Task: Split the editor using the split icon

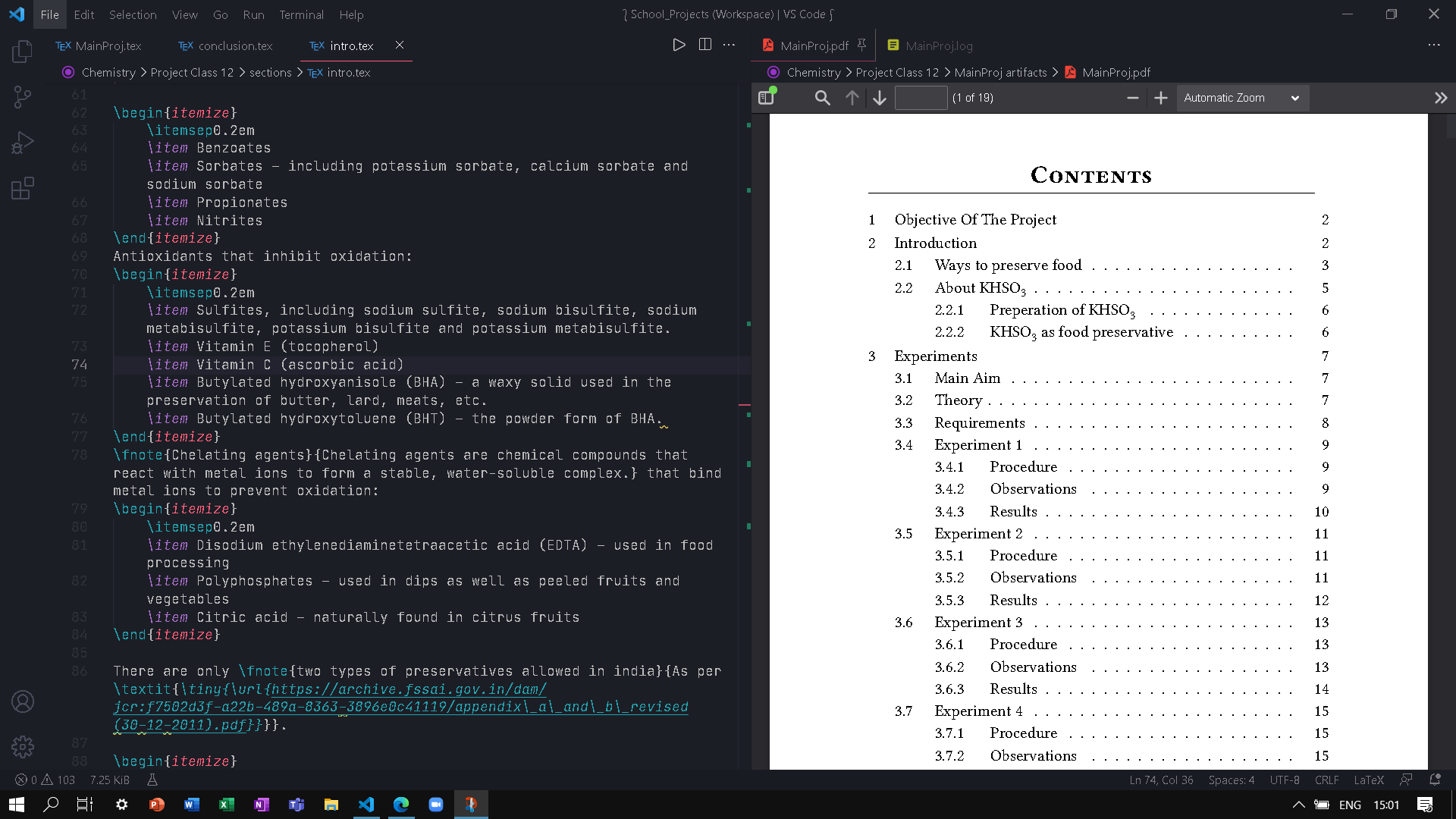Action: click(705, 45)
